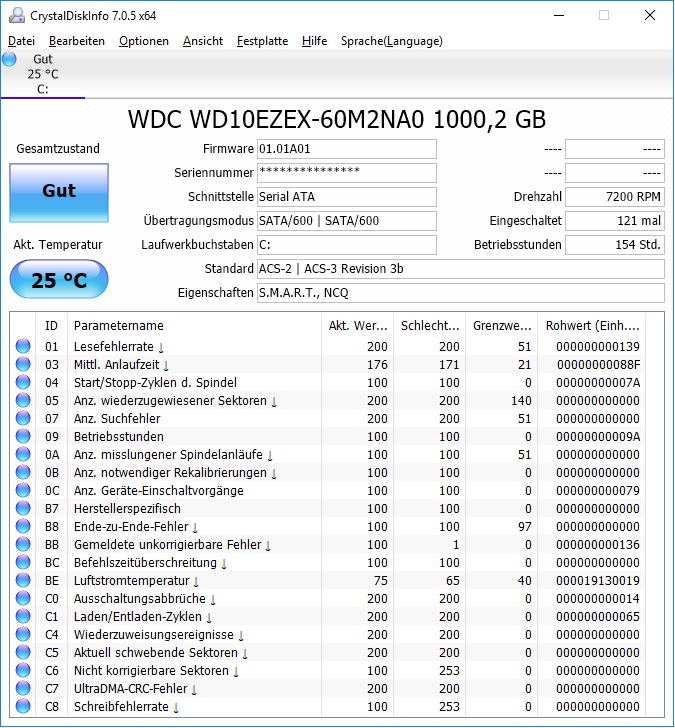Click status orb of Anz. Suchfehler row
This screenshot has height=728, width=675.
[x=23, y=418]
